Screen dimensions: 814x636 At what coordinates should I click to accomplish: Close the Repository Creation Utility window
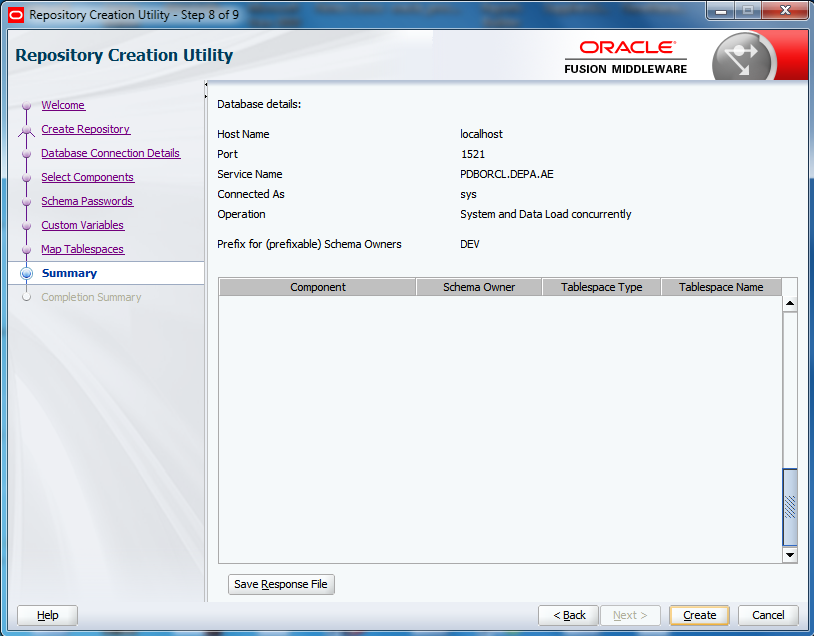785,10
